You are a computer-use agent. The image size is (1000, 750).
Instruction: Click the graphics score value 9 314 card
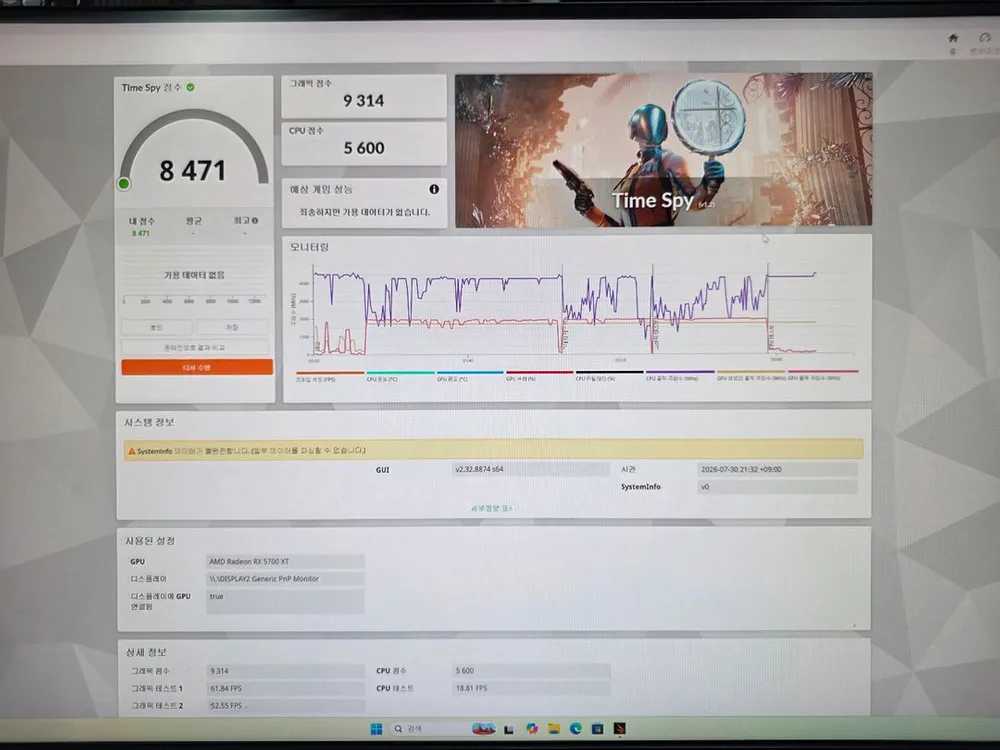pyautogui.click(x=364, y=96)
